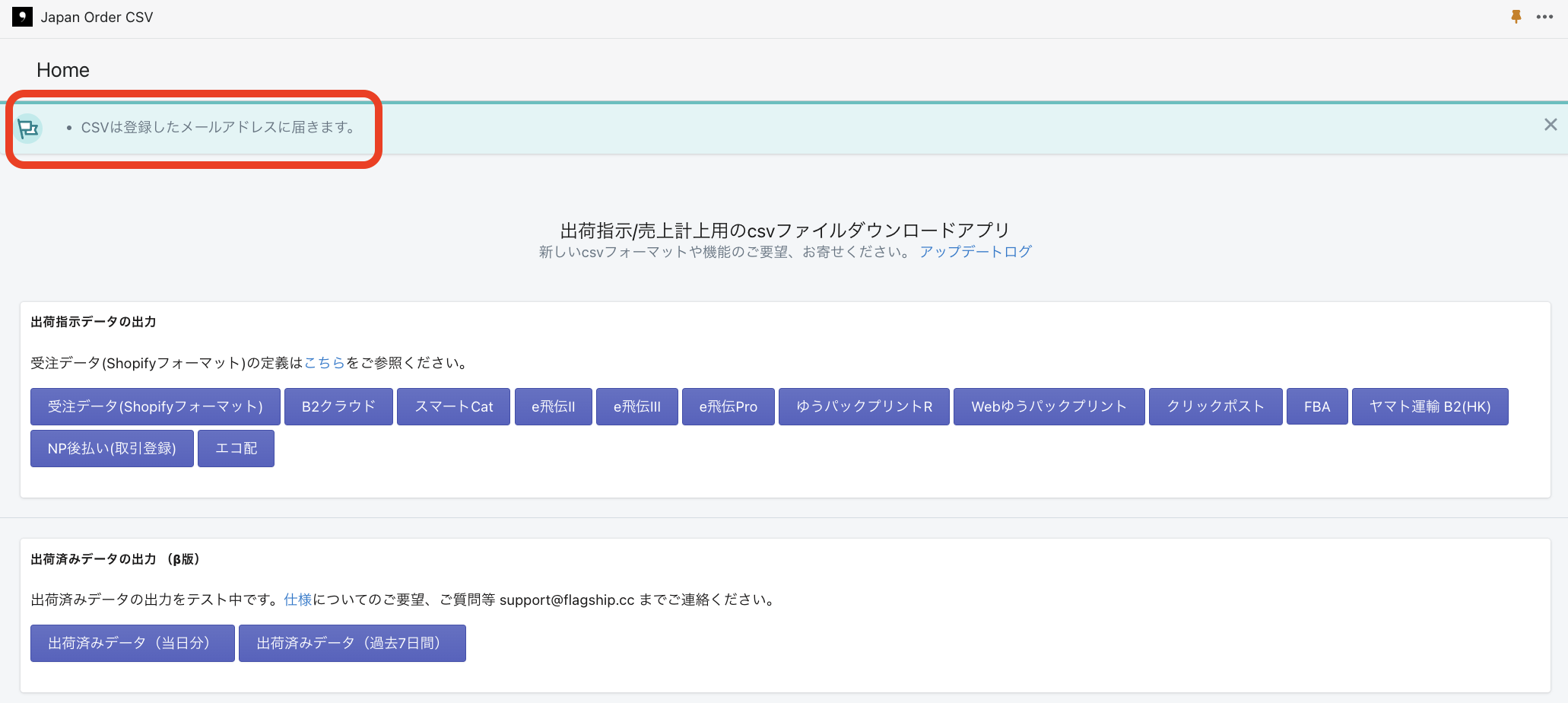The width and height of the screenshot is (1568, 703).
Task: Click the 出荷済みデータの出力 (β版) heading
Action: pos(115,559)
